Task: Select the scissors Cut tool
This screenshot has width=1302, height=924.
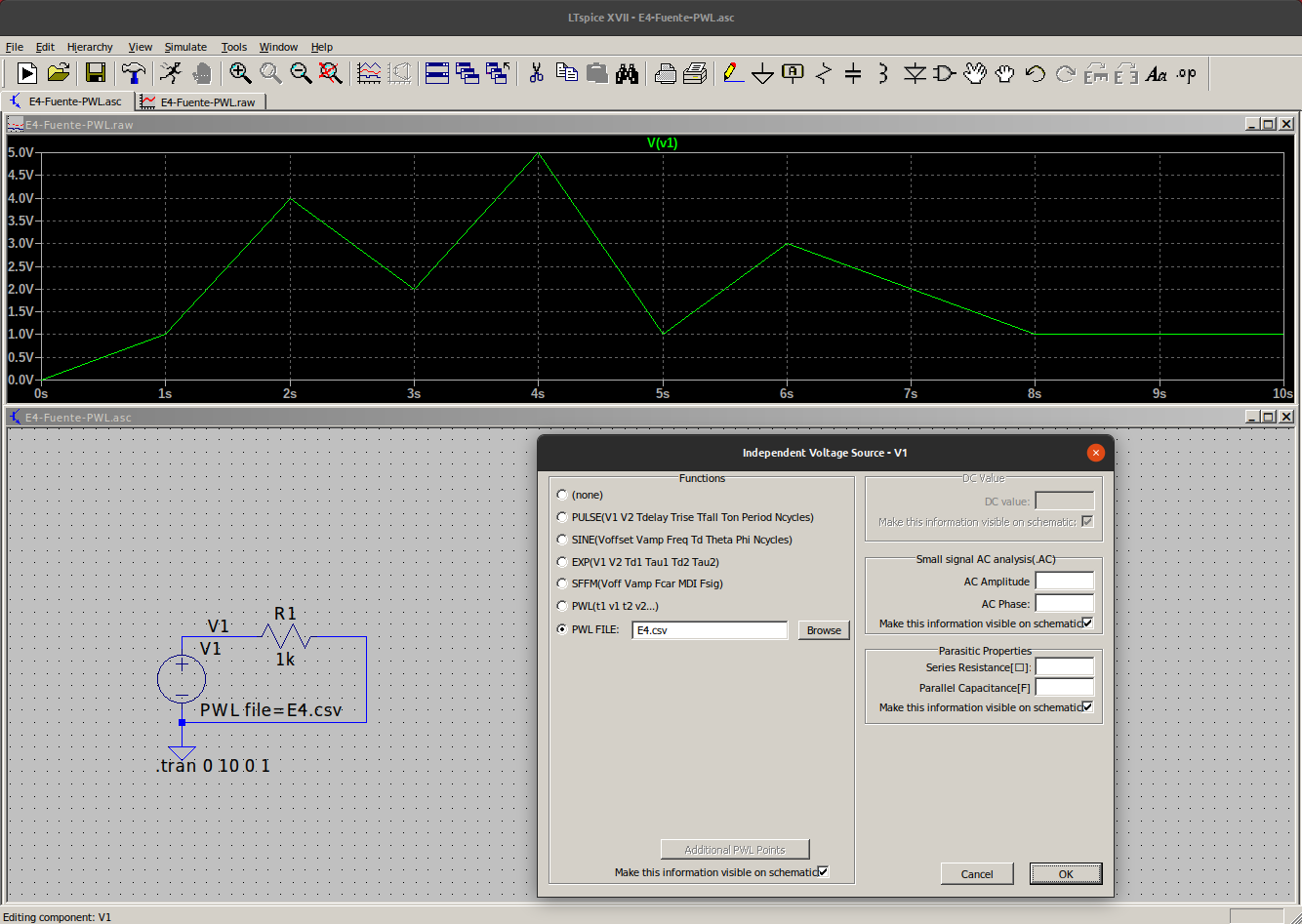Action: point(536,73)
